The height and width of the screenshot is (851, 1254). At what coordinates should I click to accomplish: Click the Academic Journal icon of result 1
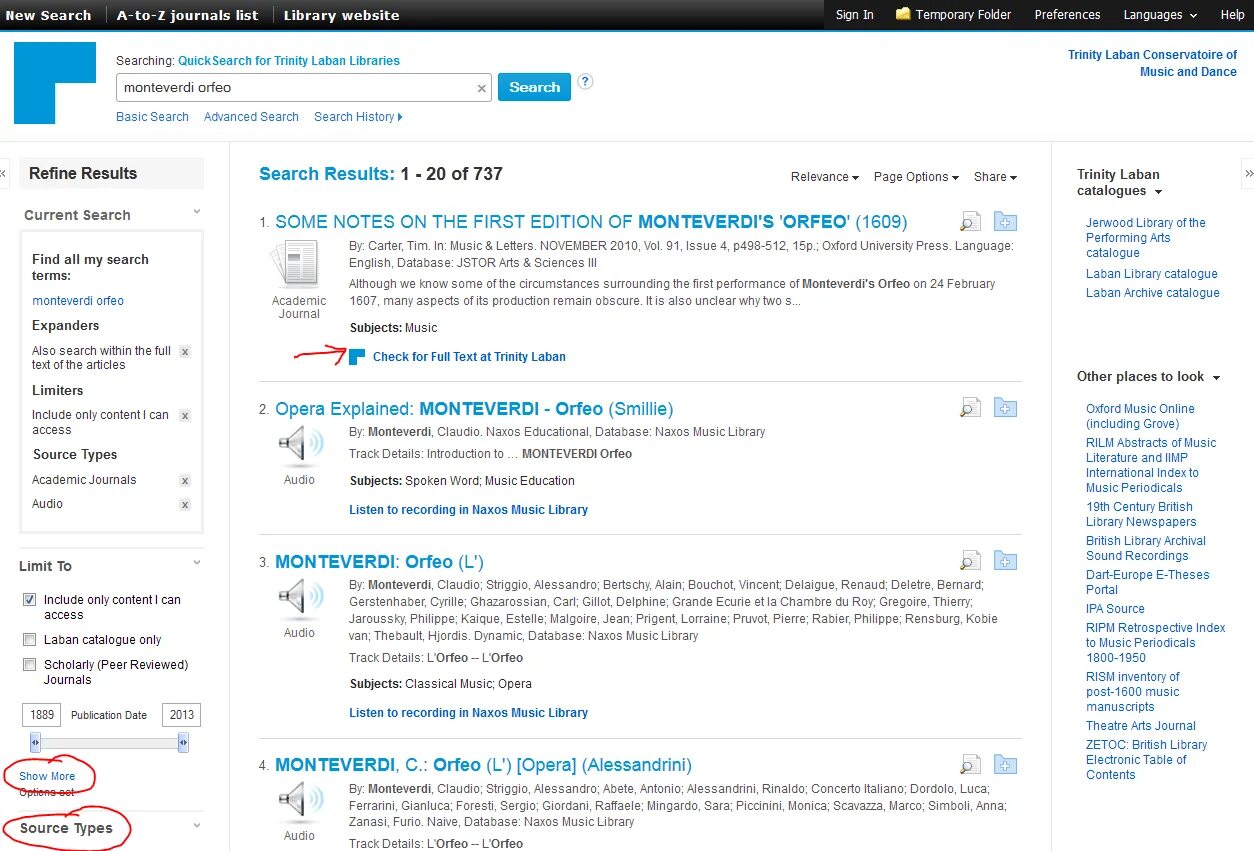tap(298, 265)
